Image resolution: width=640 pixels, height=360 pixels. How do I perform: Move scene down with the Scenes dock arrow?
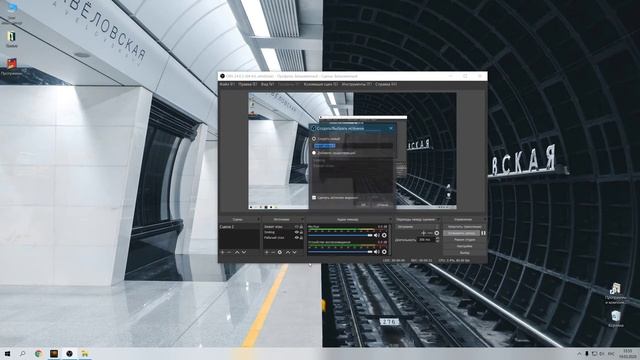coord(244,252)
